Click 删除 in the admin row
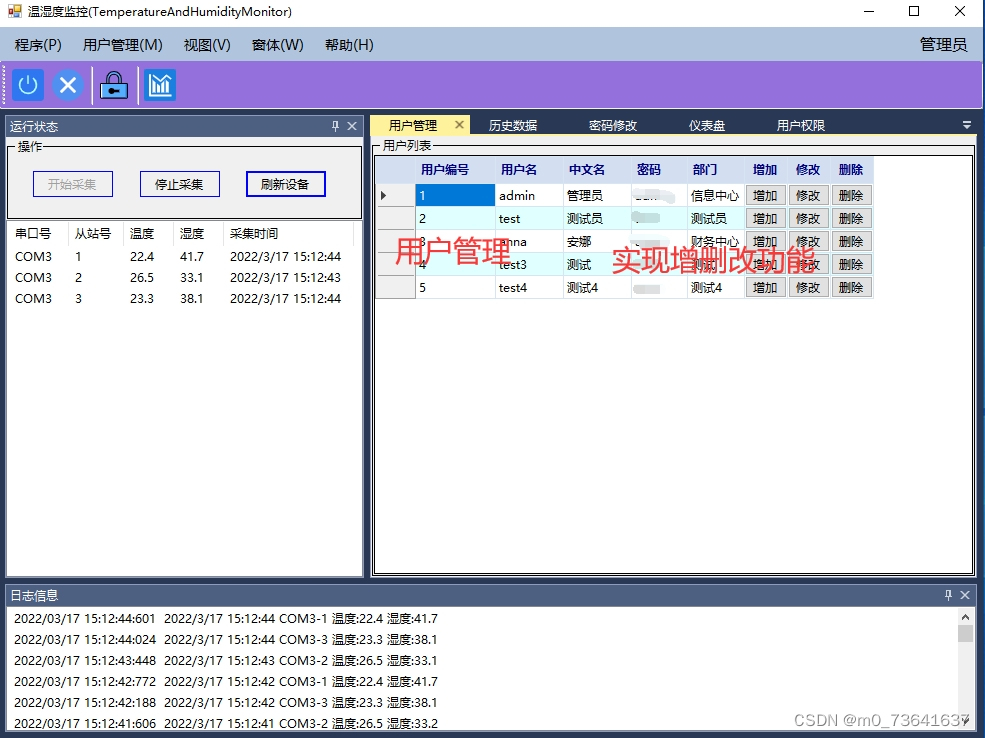 (x=851, y=195)
